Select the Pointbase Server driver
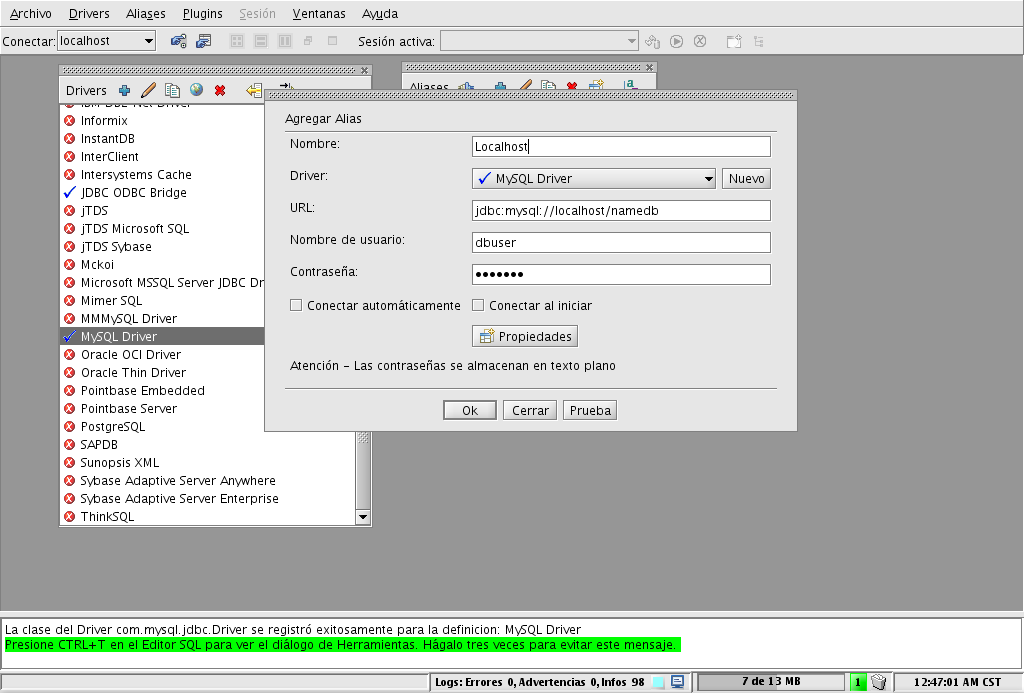Screen dimensions: 1024x693 pyautogui.click(x=163, y=408)
